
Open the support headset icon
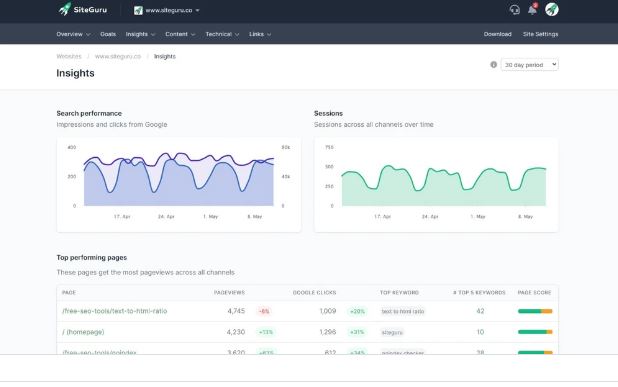pyautogui.click(x=514, y=9)
